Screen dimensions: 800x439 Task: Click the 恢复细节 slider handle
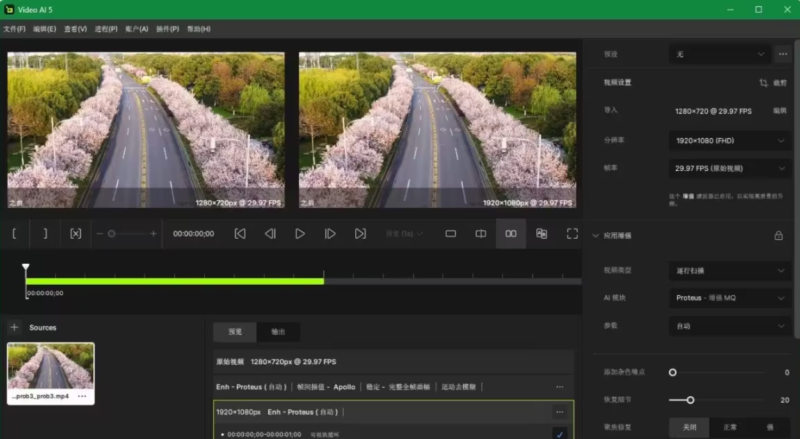[690, 399]
